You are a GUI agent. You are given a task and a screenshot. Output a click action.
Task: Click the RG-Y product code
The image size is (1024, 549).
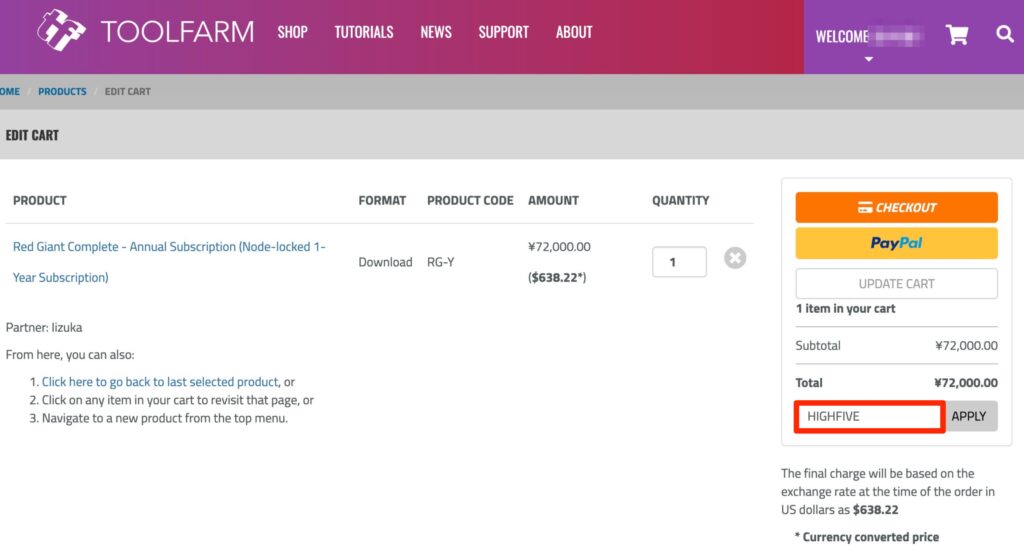click(x=440, y=262)
